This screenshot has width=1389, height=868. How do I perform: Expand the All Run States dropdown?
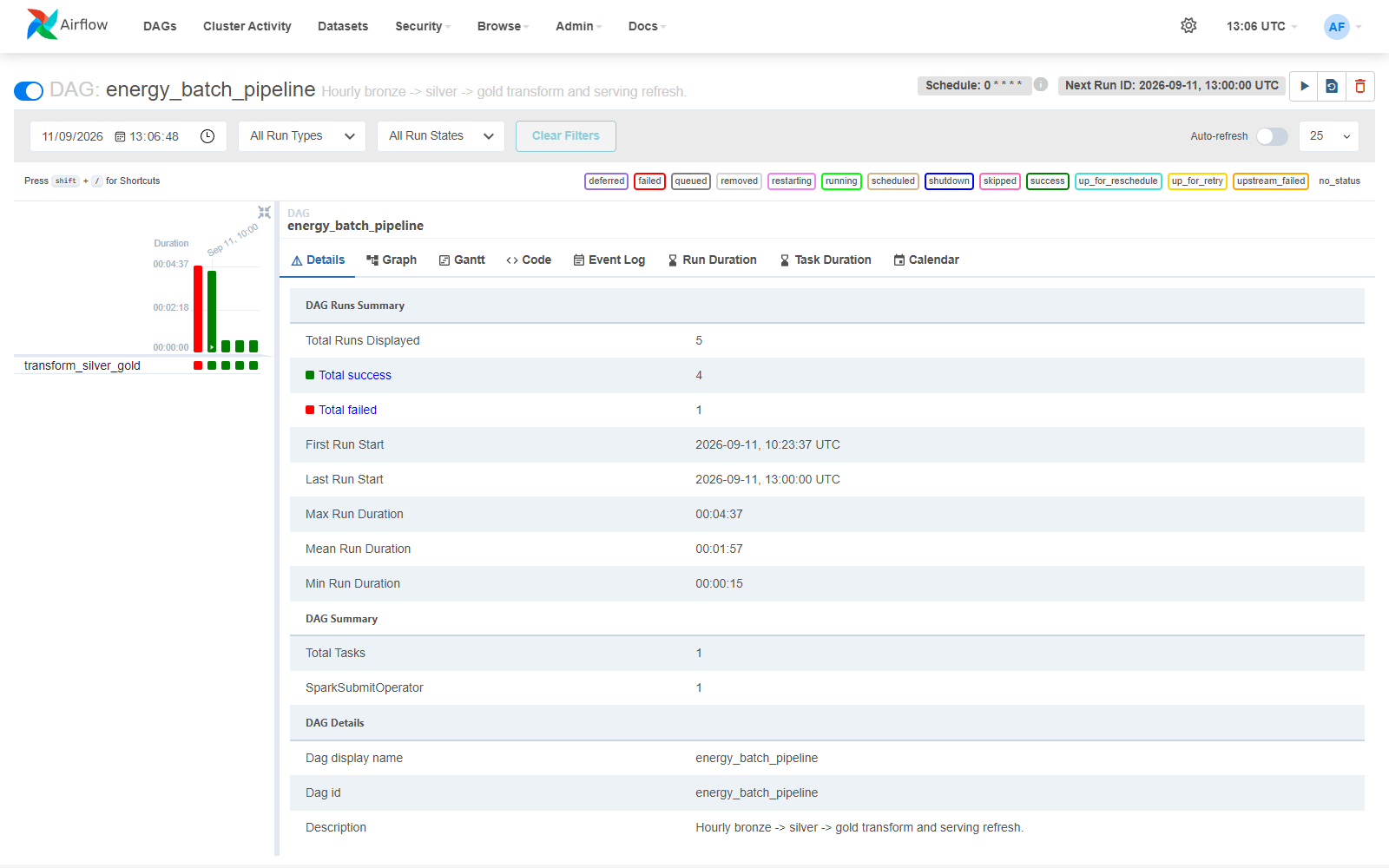click(441, 136)
